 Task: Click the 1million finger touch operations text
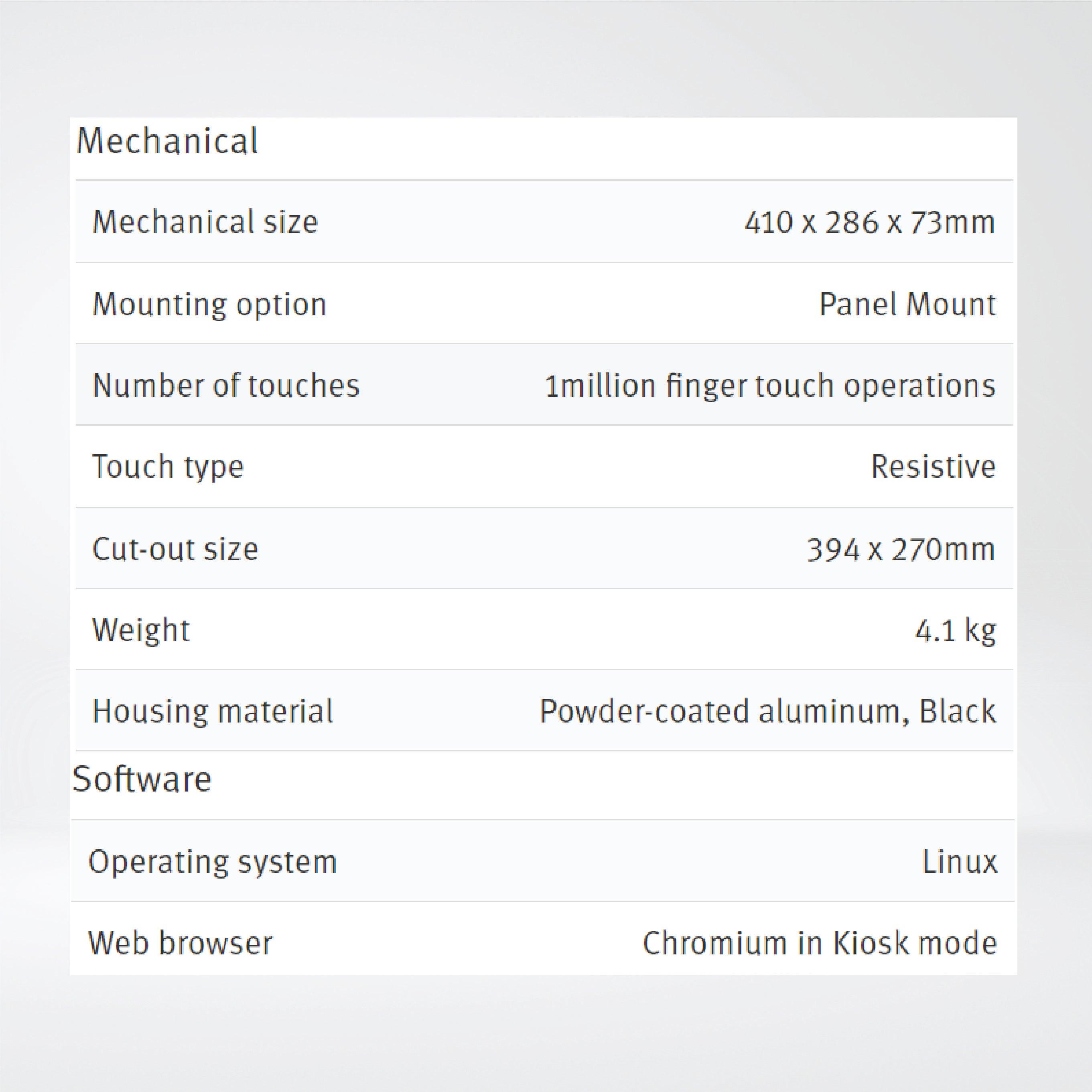(x=770, y=386)
